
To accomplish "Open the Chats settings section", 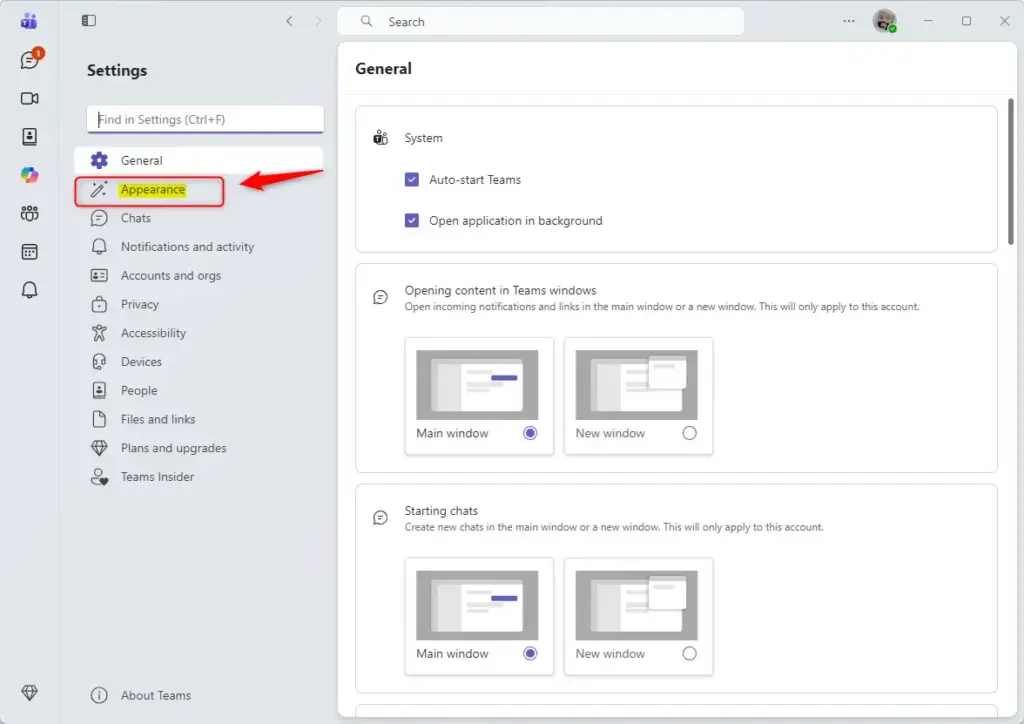I will tap(199, 218).
